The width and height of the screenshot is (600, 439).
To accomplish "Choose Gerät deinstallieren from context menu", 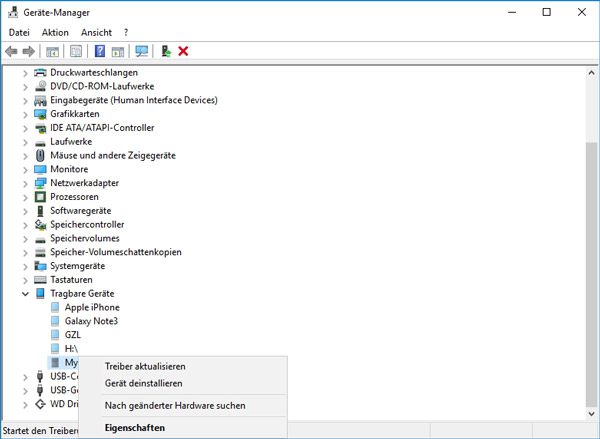I will 143,383.
